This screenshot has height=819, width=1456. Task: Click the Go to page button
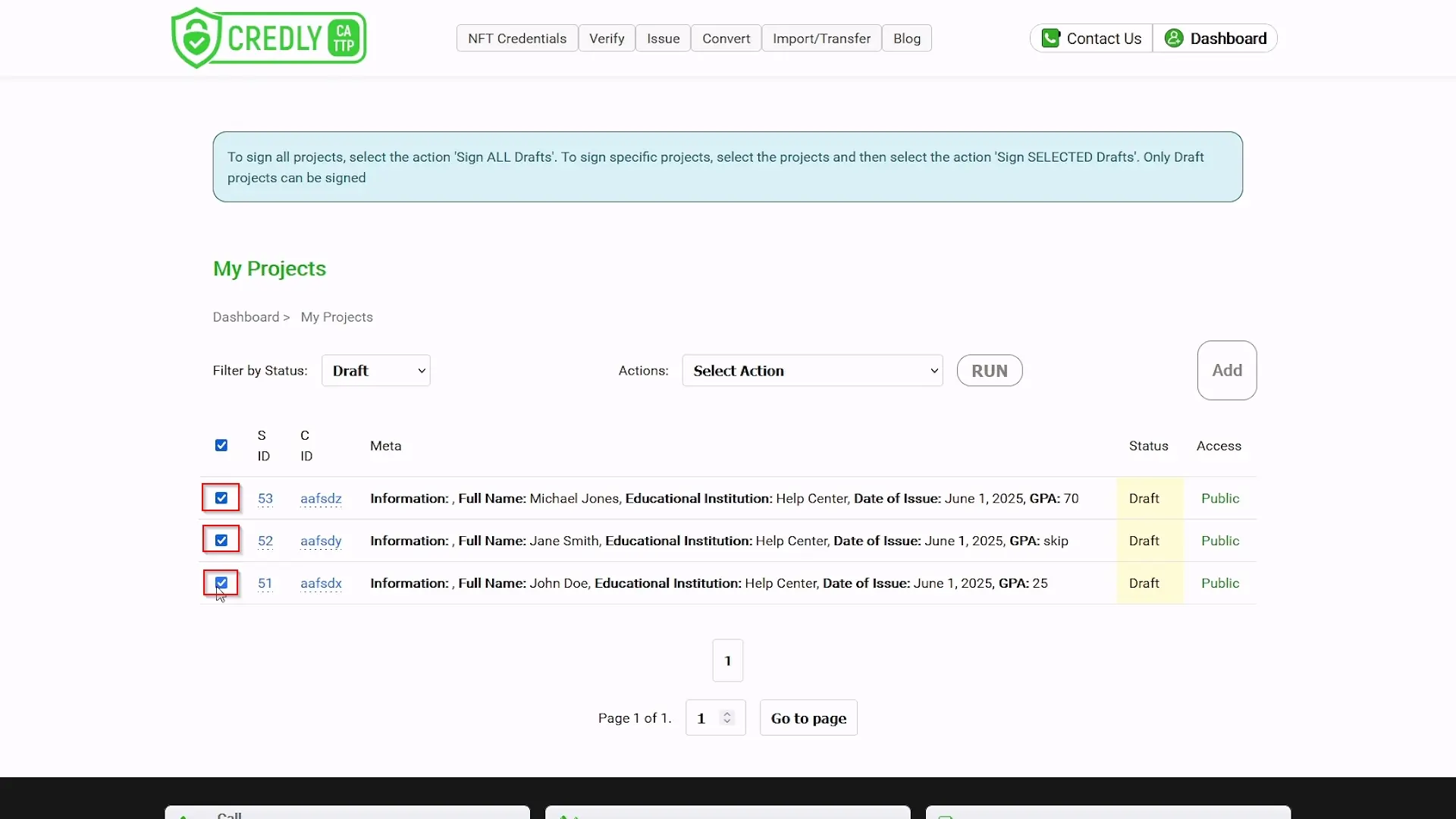click(808, 718)
